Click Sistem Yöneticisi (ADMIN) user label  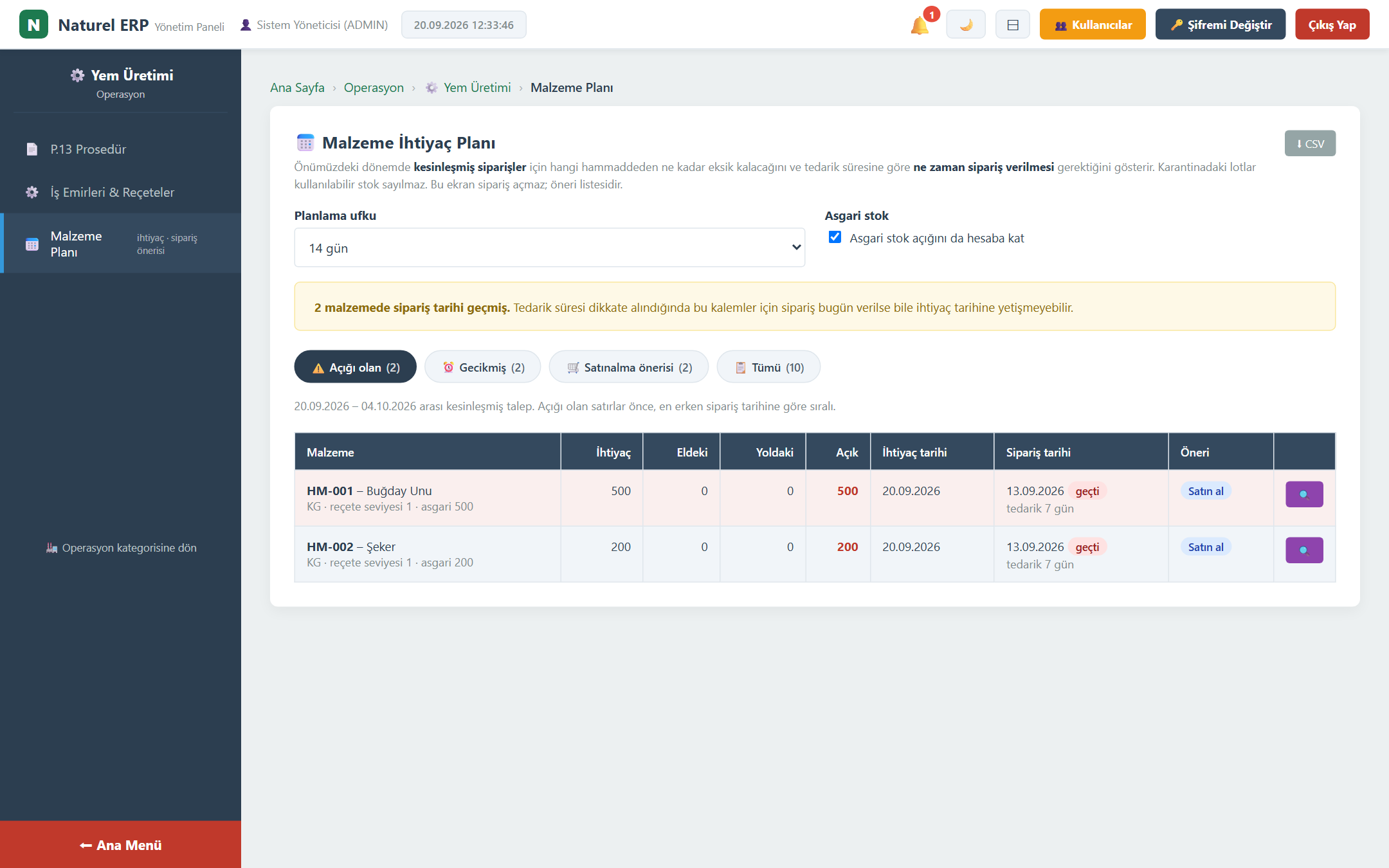[314, 25]
